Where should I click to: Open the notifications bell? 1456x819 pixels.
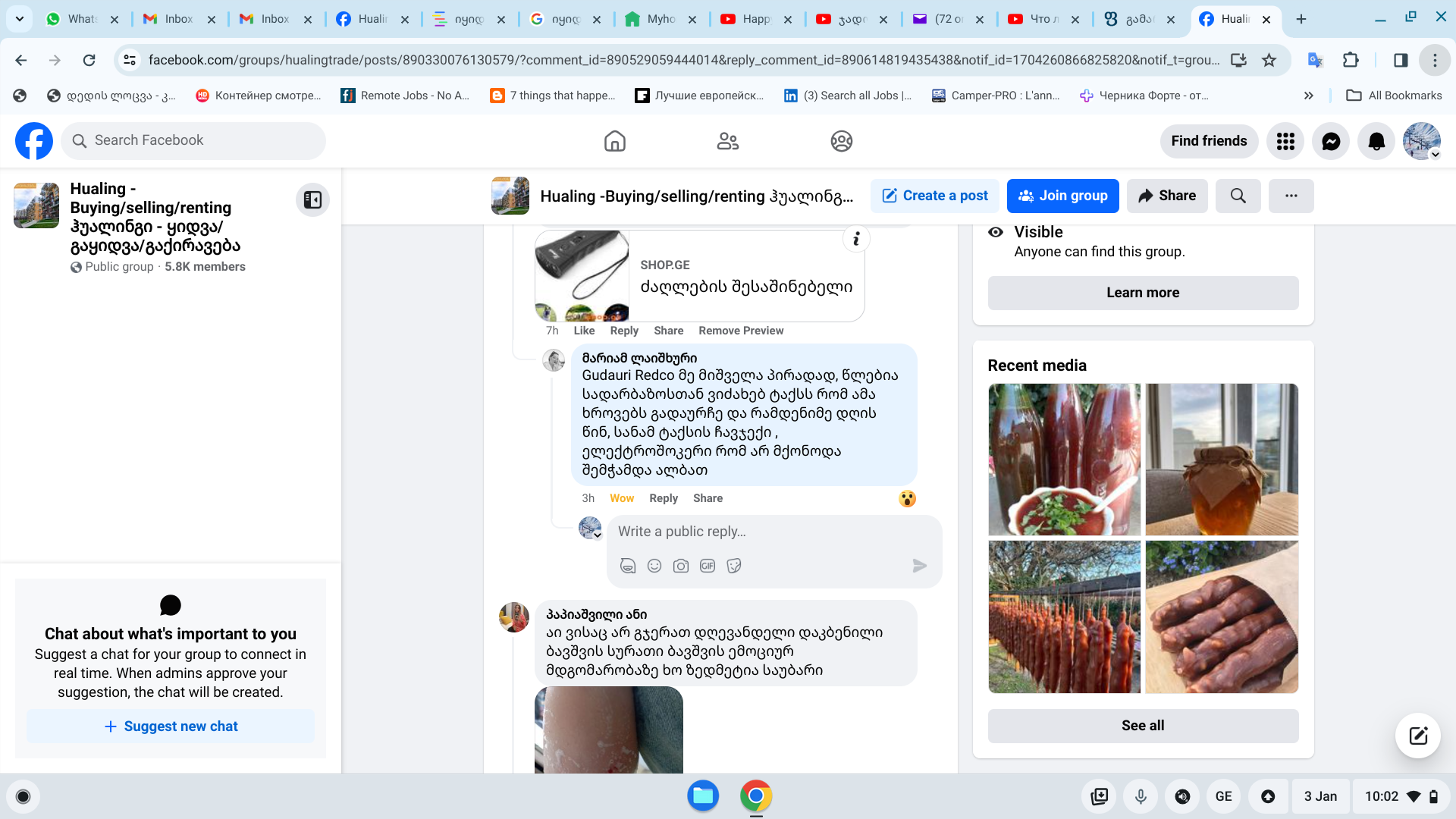[1376, 141]
